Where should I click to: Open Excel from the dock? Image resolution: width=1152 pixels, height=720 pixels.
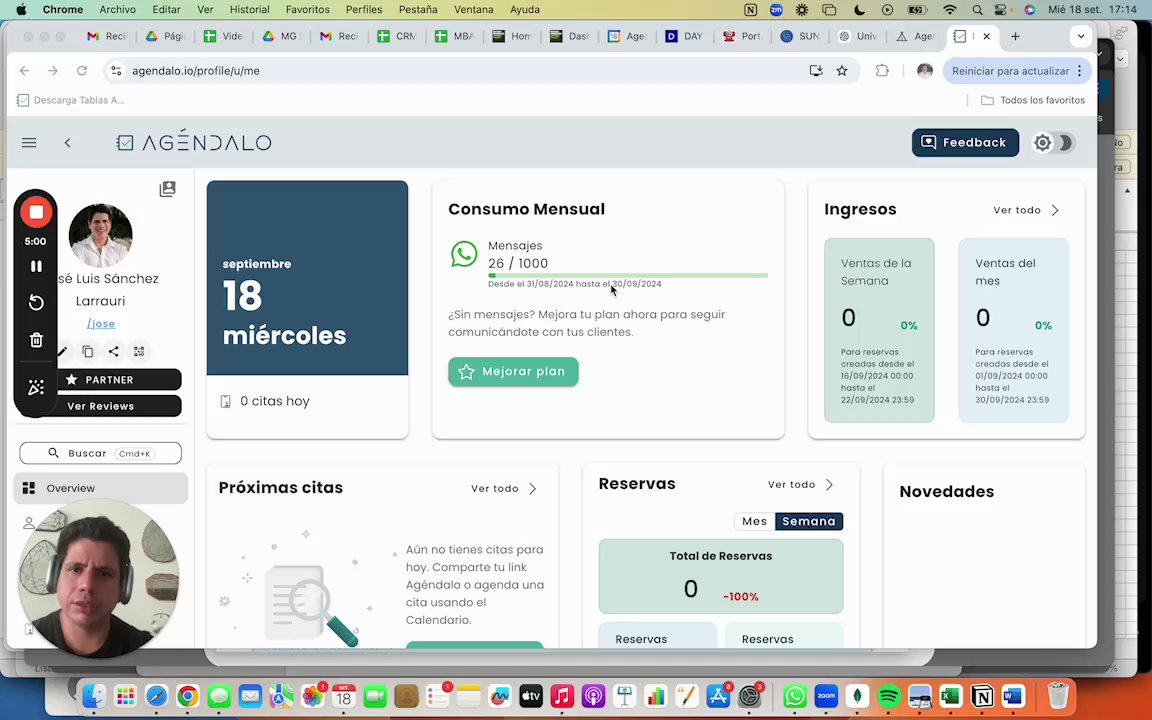click(951, 695)
